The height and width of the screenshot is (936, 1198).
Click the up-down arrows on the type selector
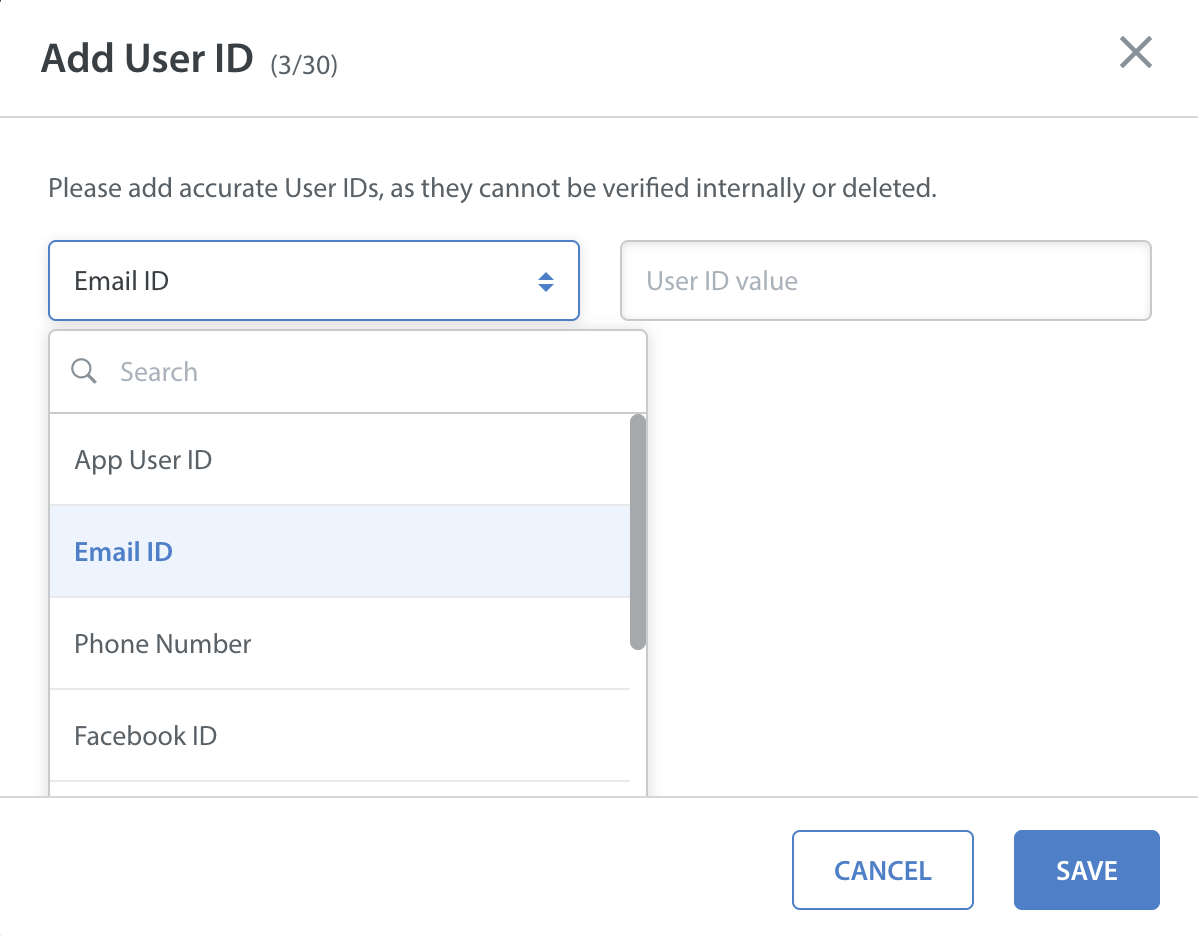coord(546,281)
